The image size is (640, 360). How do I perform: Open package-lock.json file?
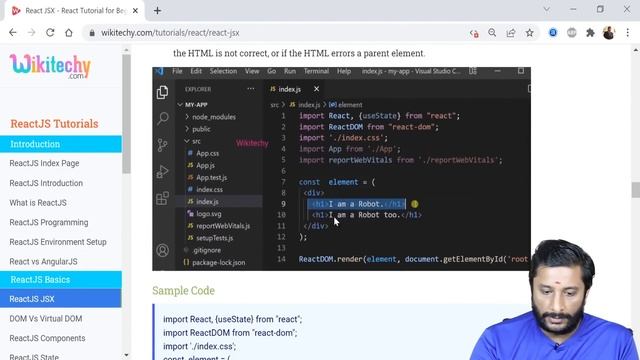tap(215, 262)
